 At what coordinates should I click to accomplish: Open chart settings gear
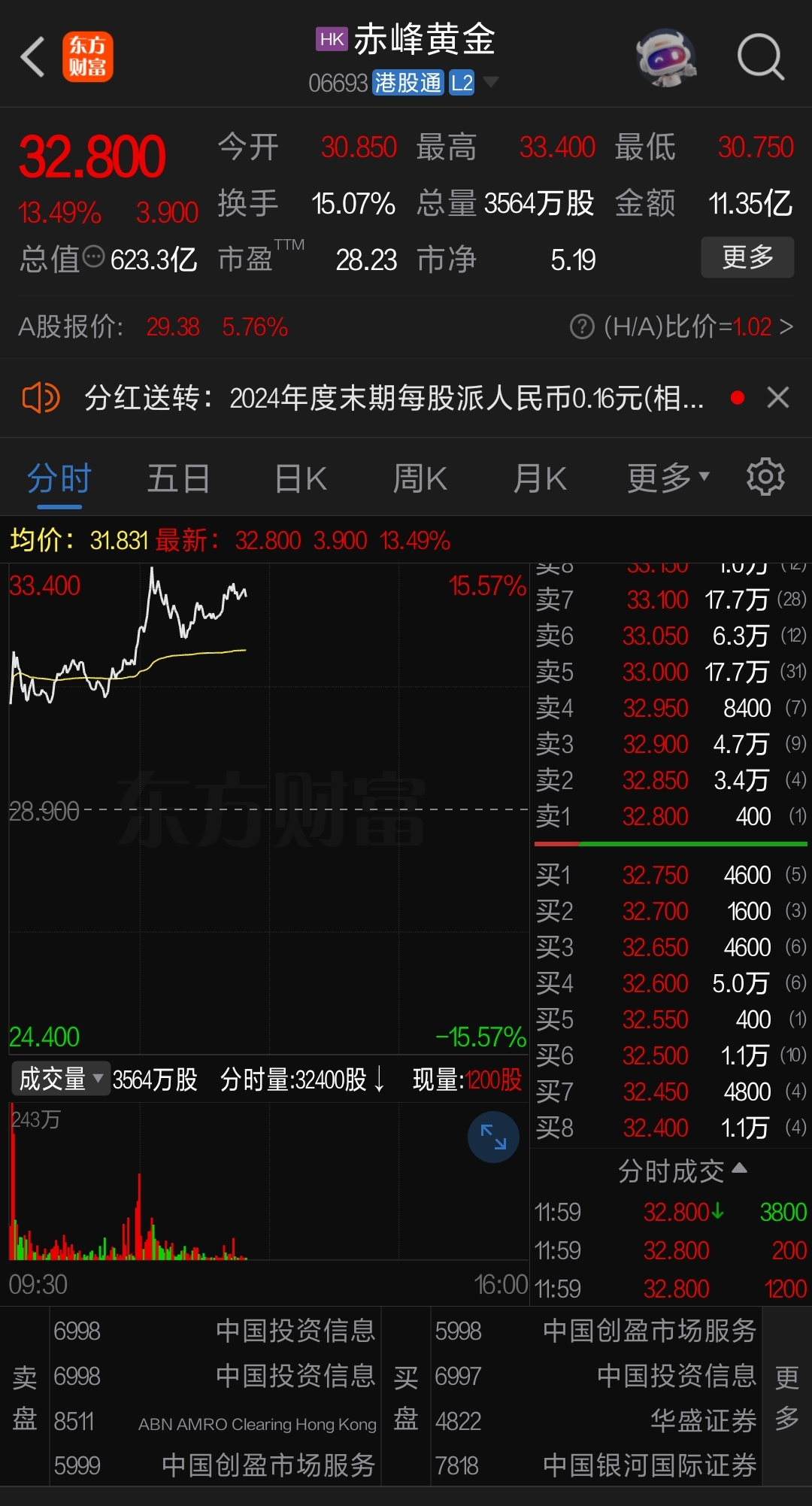[765, 477]
